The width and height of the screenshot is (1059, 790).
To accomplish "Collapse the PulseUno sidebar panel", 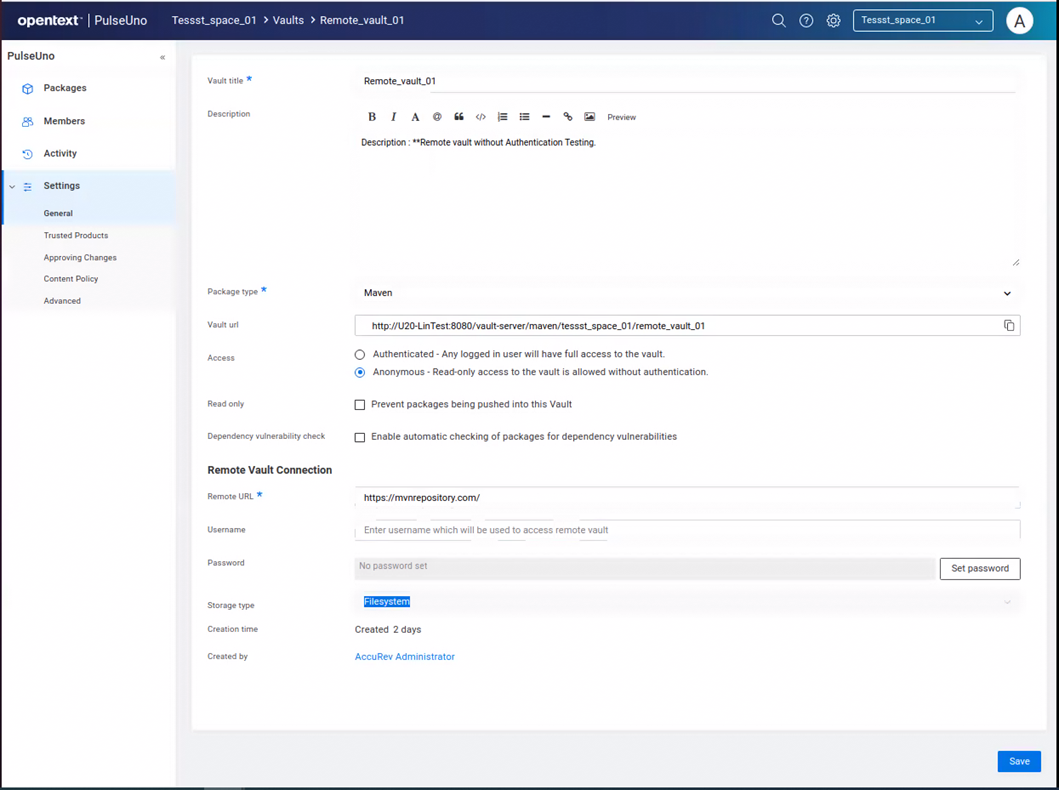I will point(162,57).
